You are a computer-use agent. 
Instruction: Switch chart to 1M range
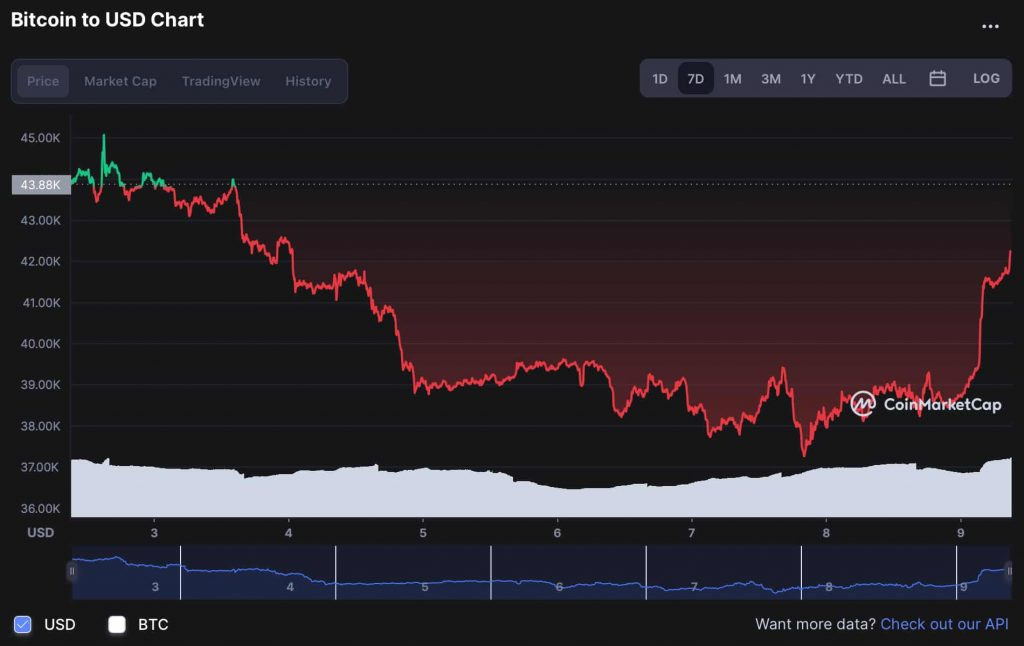pyautogui.click(x=733, y=78)
